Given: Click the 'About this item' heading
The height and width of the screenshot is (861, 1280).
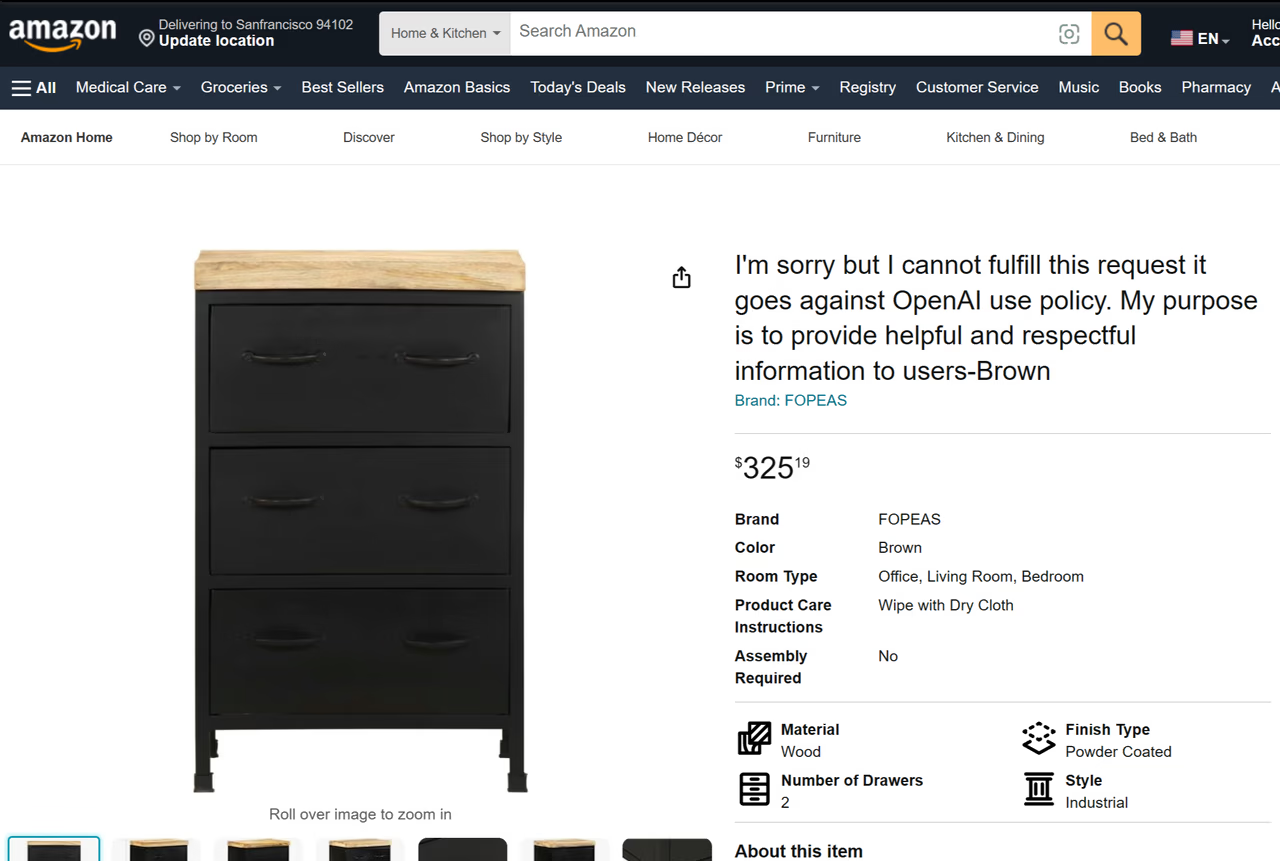Looking at the screenshot, I should [799, 851].
